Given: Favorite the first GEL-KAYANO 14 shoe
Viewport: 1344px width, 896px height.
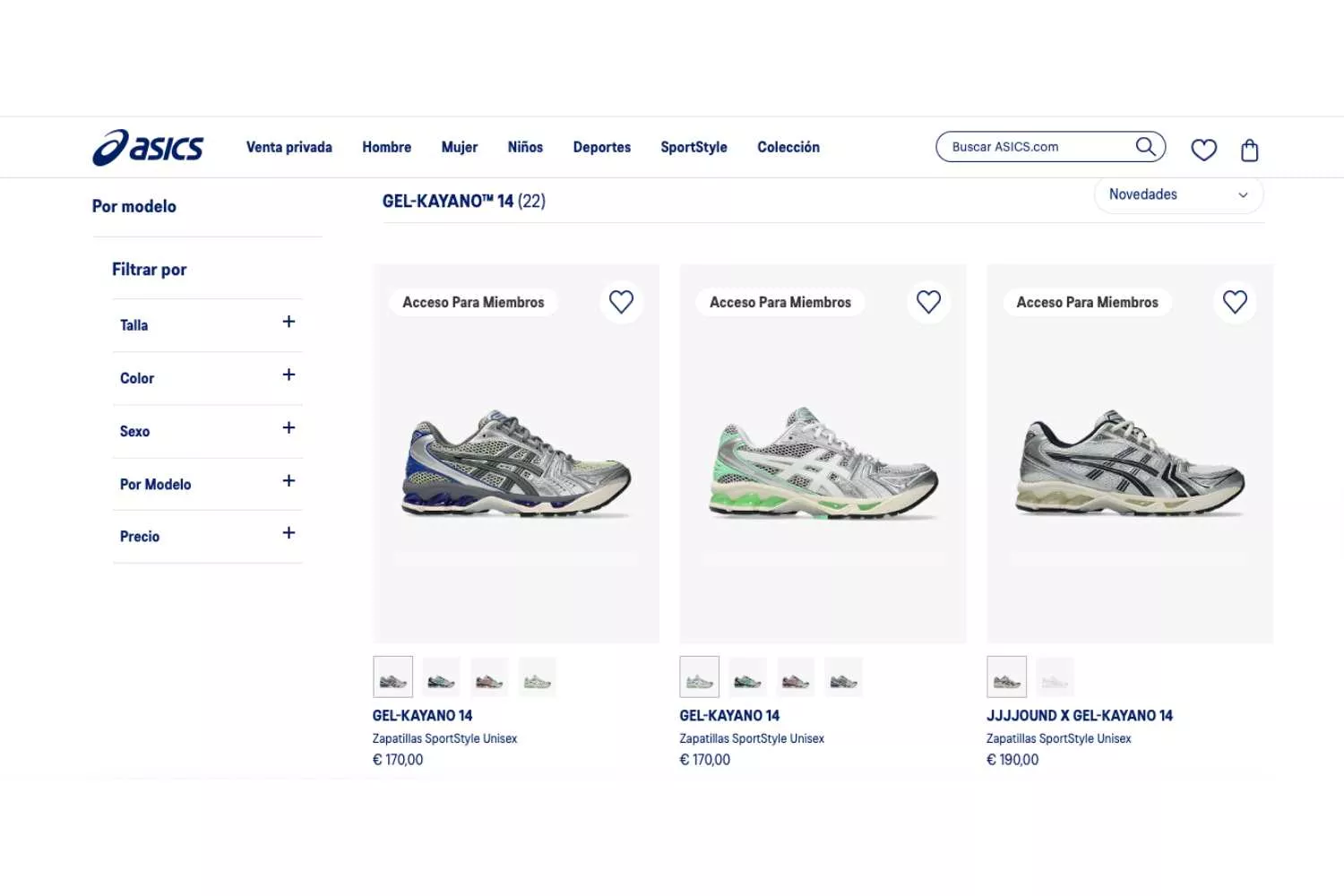Looking at the screenshot, I should [621, 302].
